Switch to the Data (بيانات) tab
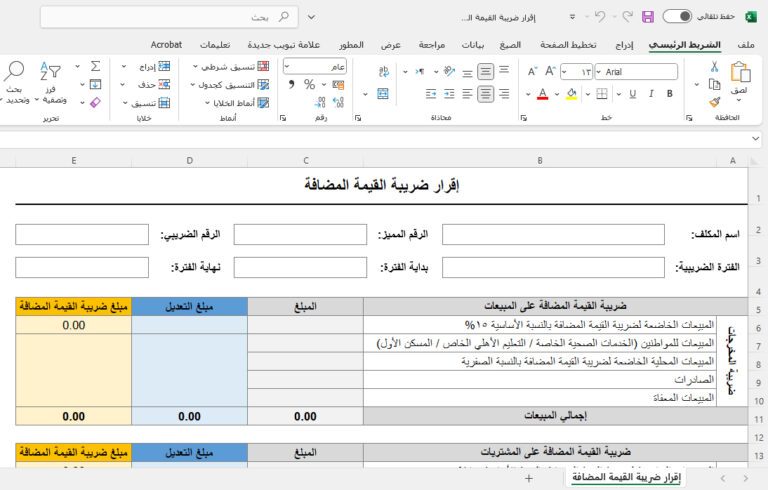The image size is (768, 490). pos(473,45)
